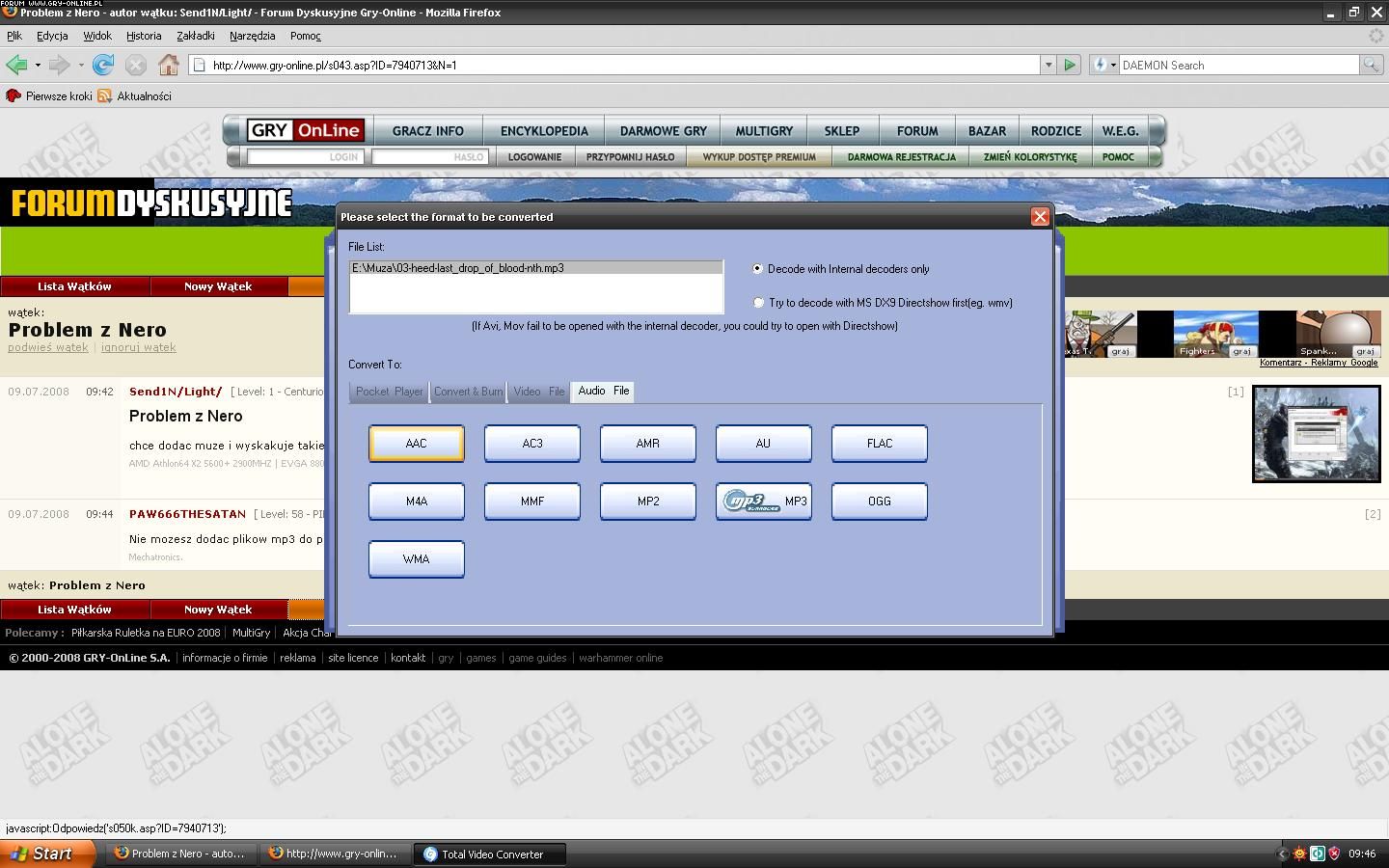This screenshot has width=1389, height=868.
Task: Click the WMA format button
Action: tap(416, 559)
